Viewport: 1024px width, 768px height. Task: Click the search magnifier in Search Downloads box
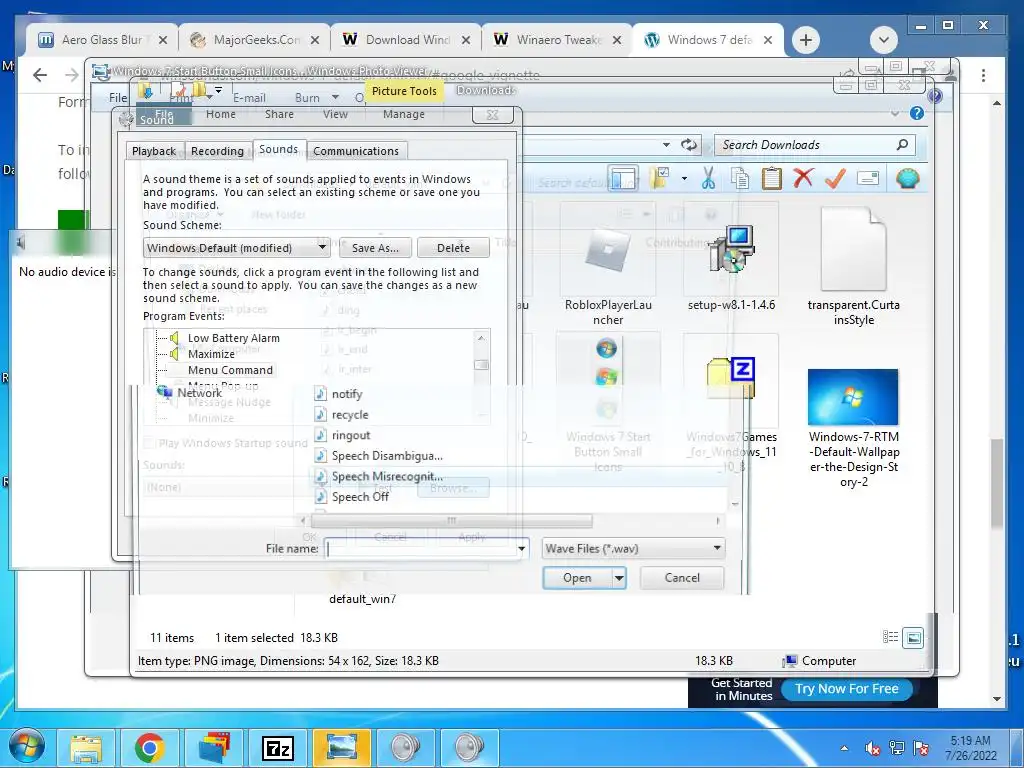[902, 144]
